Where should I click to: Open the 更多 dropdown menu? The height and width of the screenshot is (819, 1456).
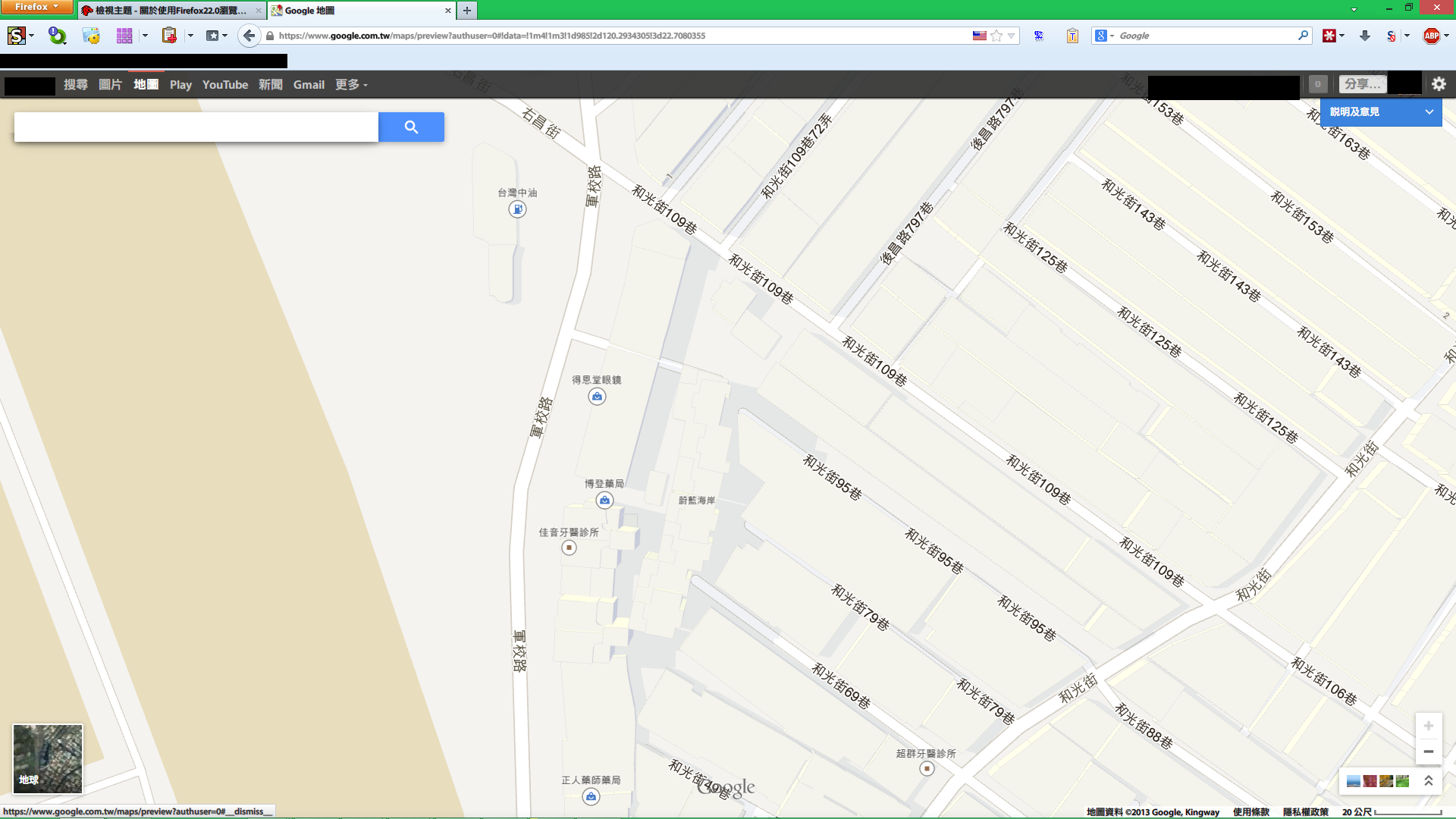pos(351,85)
